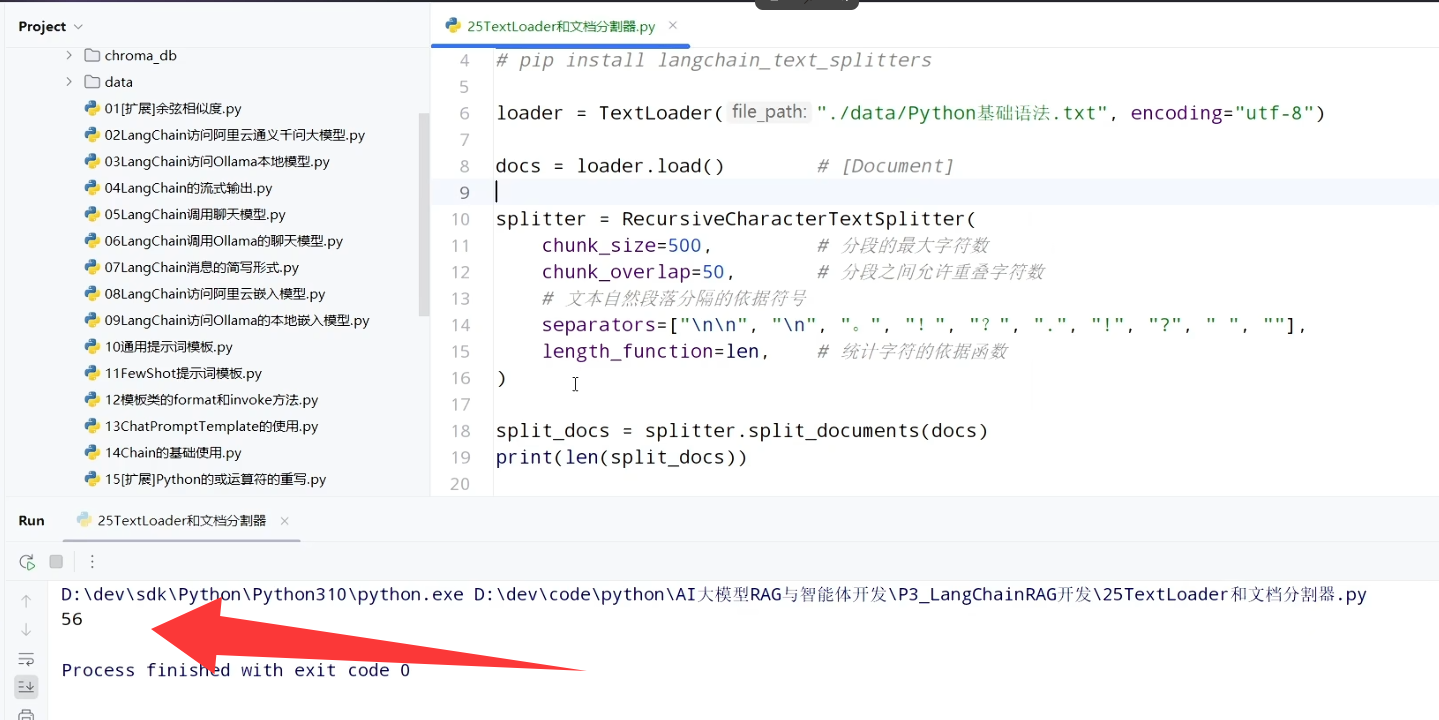Click separators on line 14
Viewport: 1439px width, 720px height.
(x=599, y=326)
